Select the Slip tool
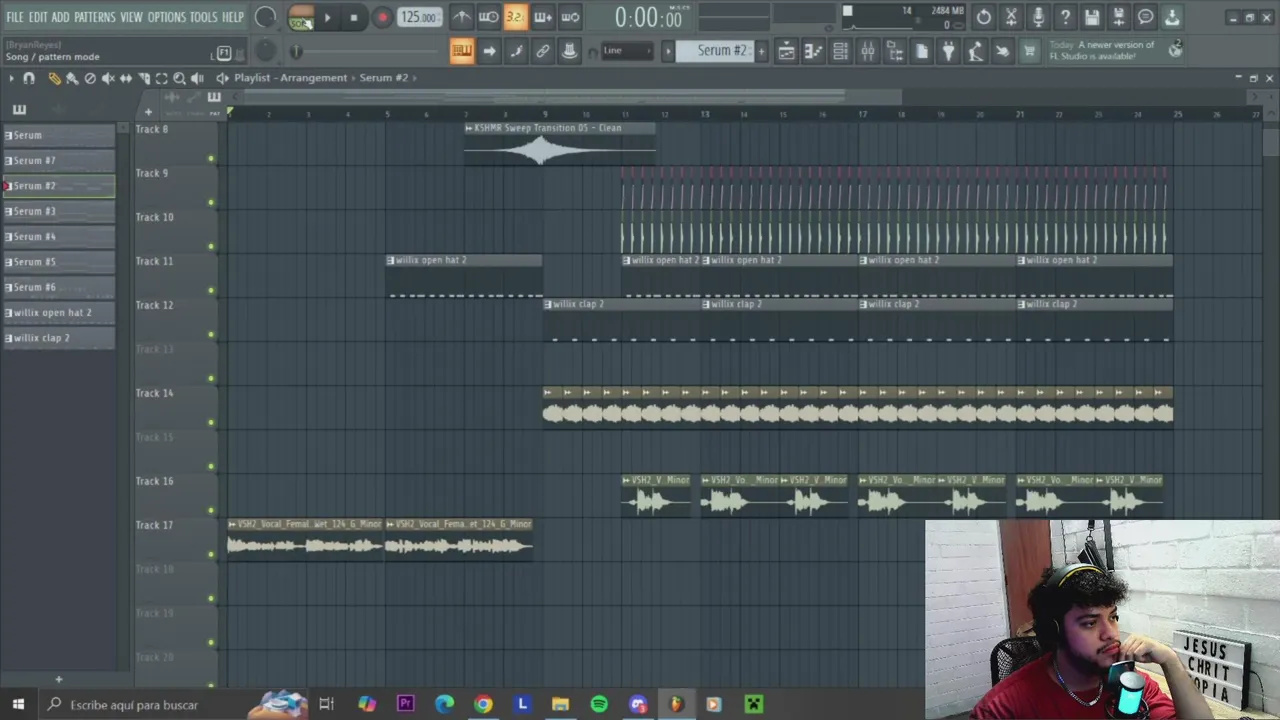This screenshot has height=720, width=1280. 126,78
